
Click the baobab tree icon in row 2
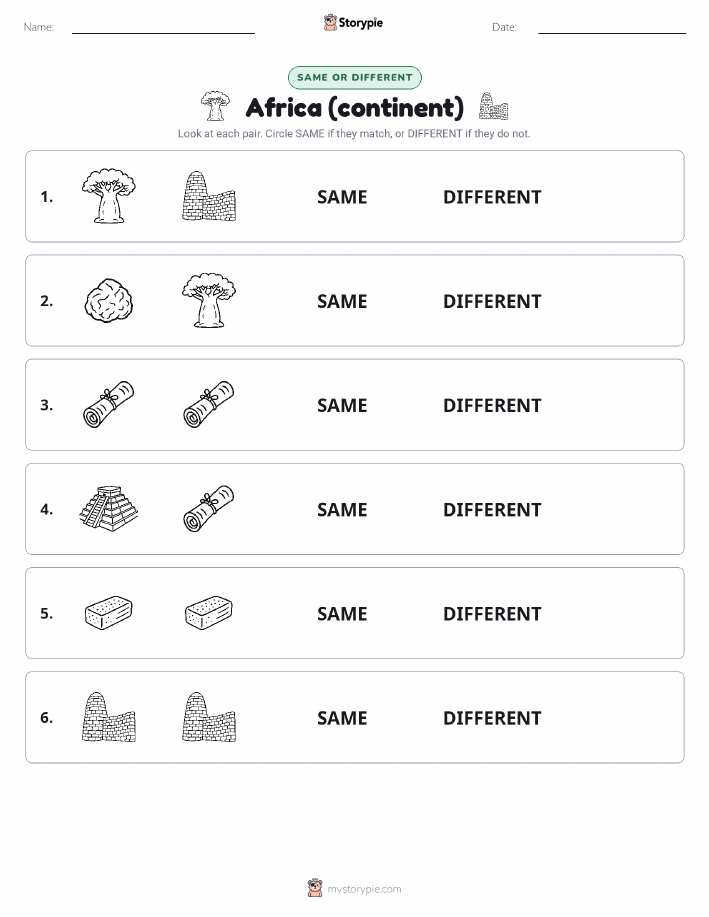(x=209, y=300)
